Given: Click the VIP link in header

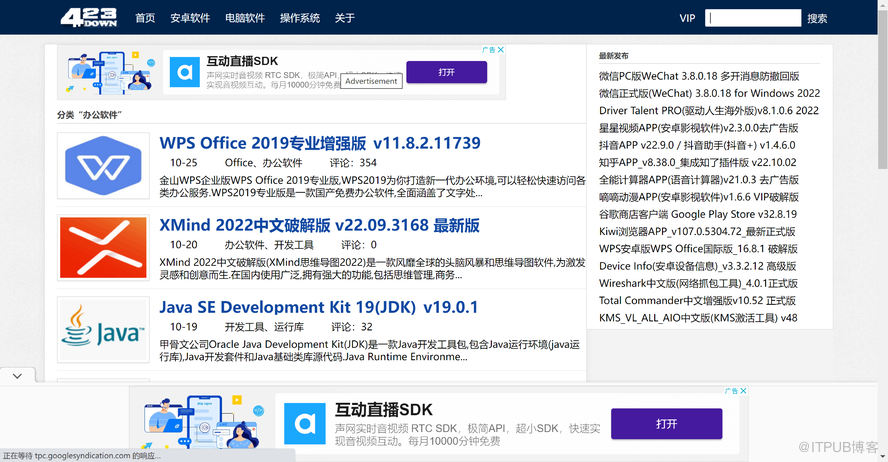Looking at the screenshot, I should [688, 18].
